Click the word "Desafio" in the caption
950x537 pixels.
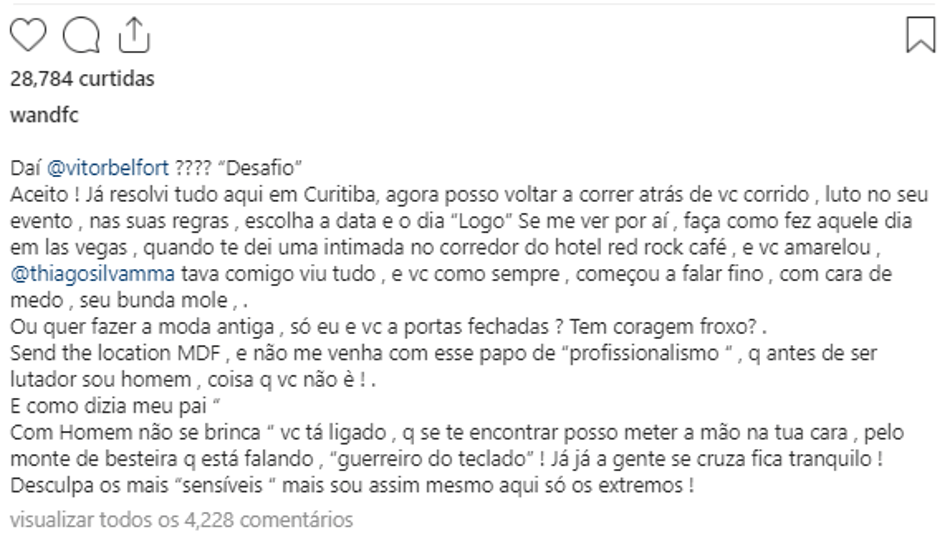[263, 167]
